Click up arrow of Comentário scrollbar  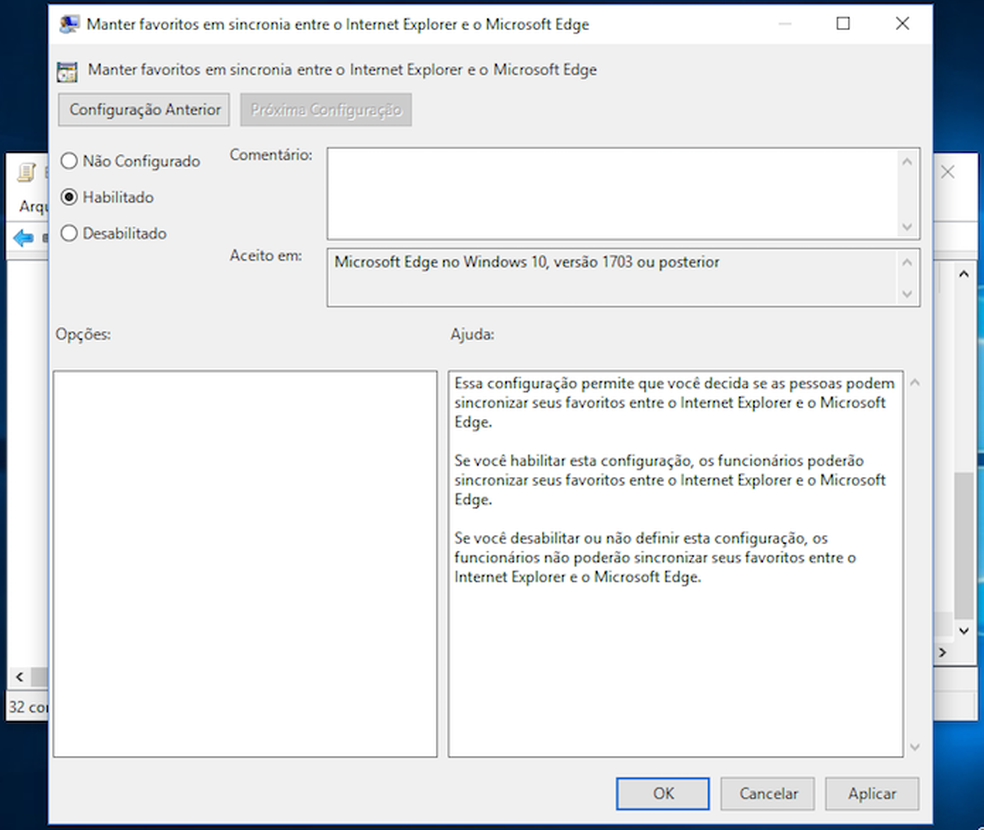click(907, 162)
